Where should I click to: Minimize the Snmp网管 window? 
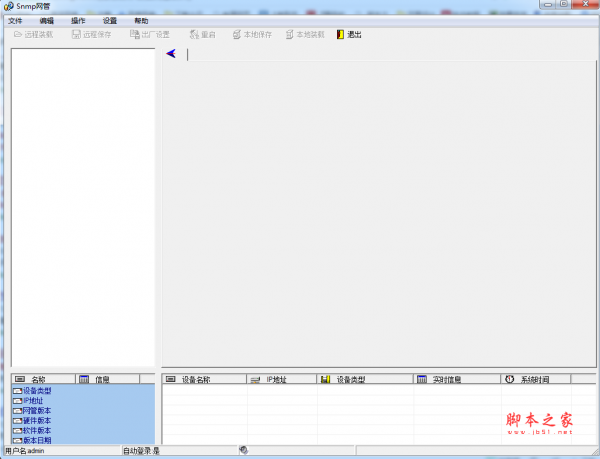(548, 4)
